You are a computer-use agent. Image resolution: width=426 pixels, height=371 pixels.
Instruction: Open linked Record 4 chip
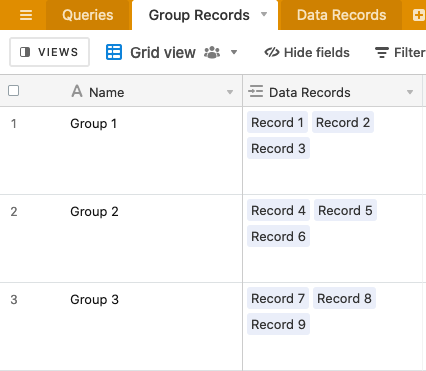[x=278, y=210]
